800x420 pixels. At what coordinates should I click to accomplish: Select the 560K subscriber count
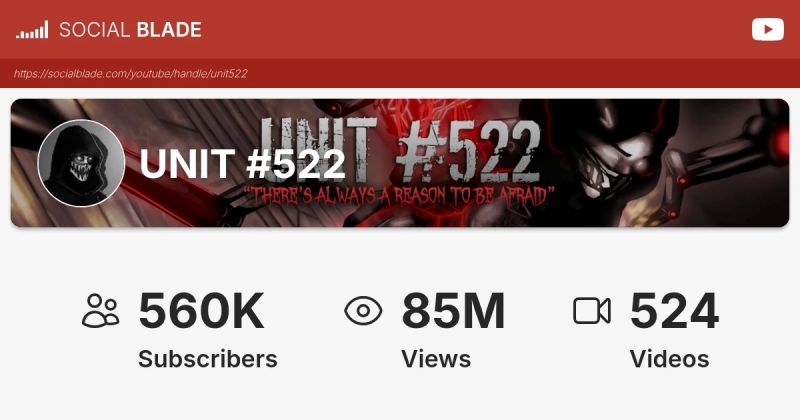pyautogui.click(x=201, y=311)
